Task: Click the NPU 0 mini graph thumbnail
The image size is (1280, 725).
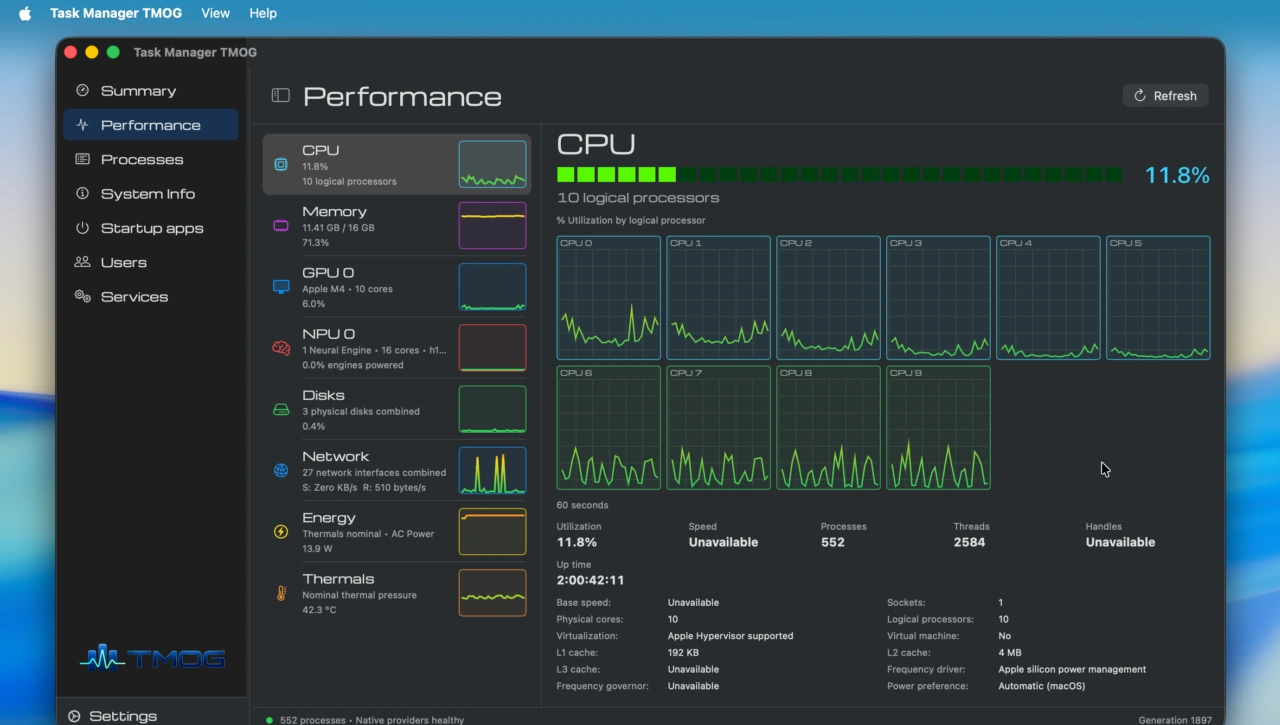Action: (x=492, y=348)
